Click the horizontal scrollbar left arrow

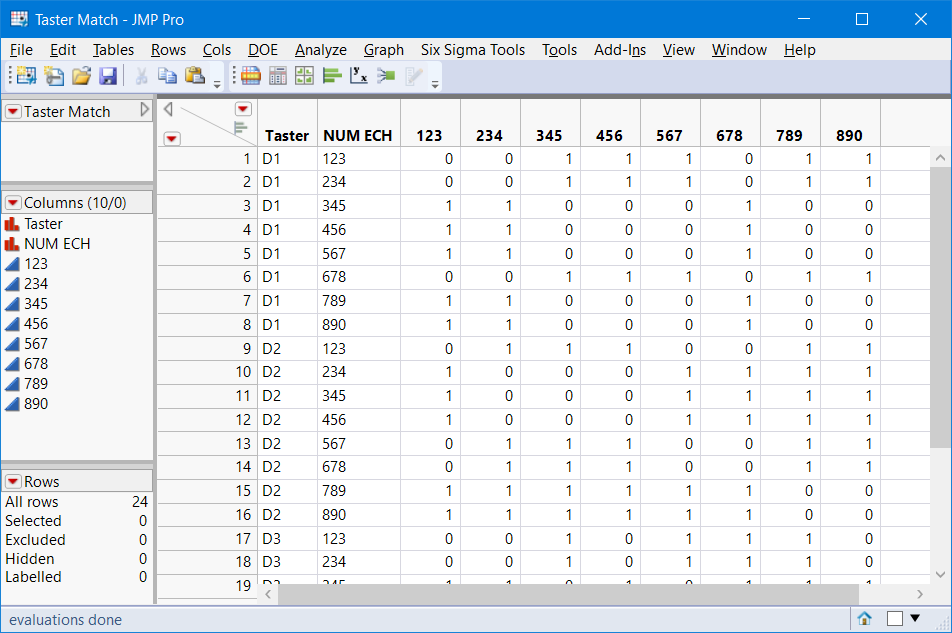268,594
